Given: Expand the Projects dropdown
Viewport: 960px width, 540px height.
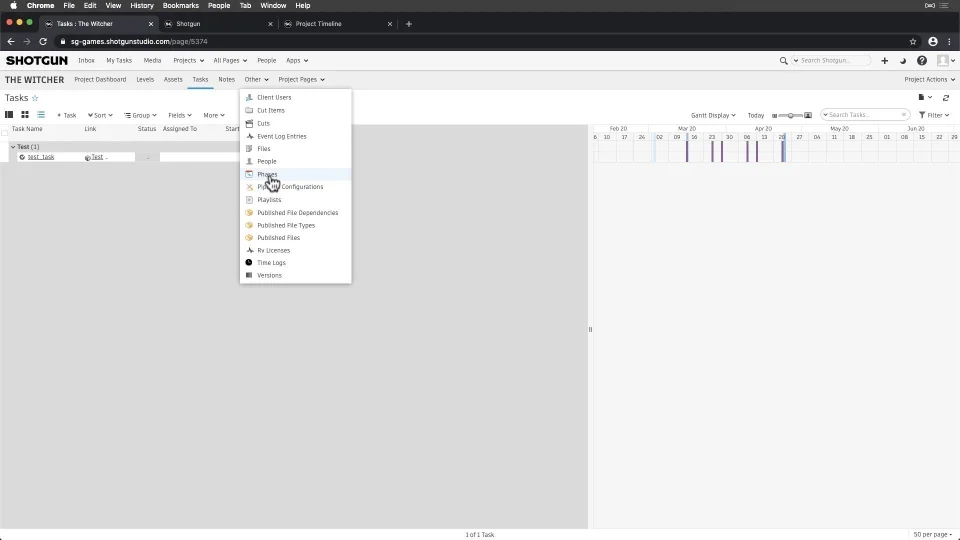Looking at the screenshot, I should click(x=189, y=61).
